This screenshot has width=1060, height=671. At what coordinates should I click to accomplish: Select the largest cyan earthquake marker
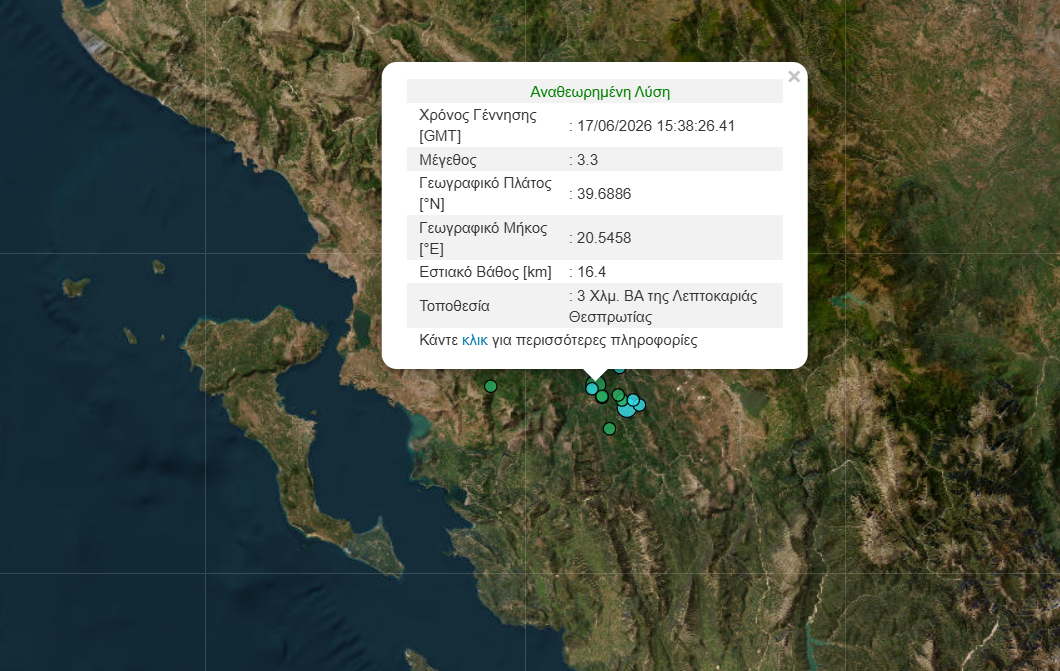coord(627,408)
